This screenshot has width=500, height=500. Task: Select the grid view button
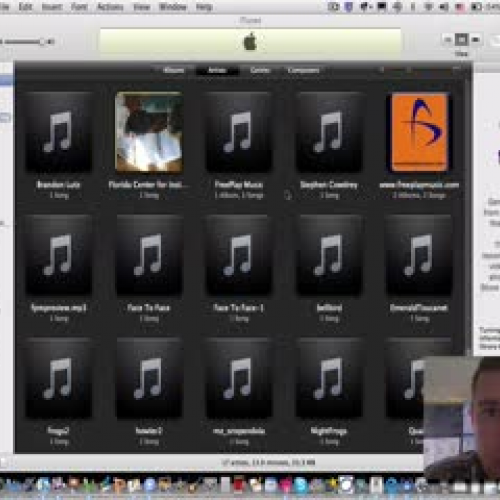[462, 40]
